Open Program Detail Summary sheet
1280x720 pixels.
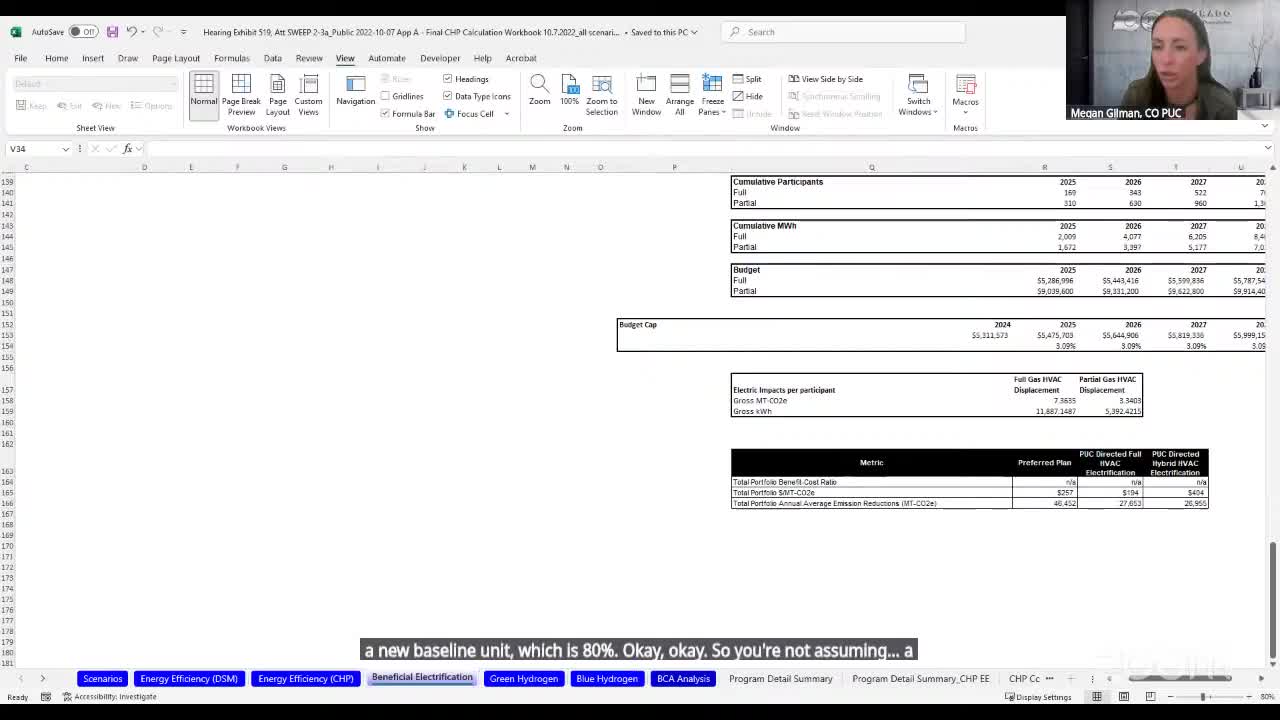781,679
